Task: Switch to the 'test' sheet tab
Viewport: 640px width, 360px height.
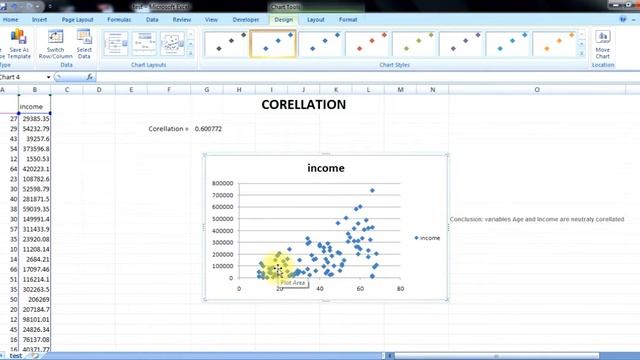Action: click(16, 356)
